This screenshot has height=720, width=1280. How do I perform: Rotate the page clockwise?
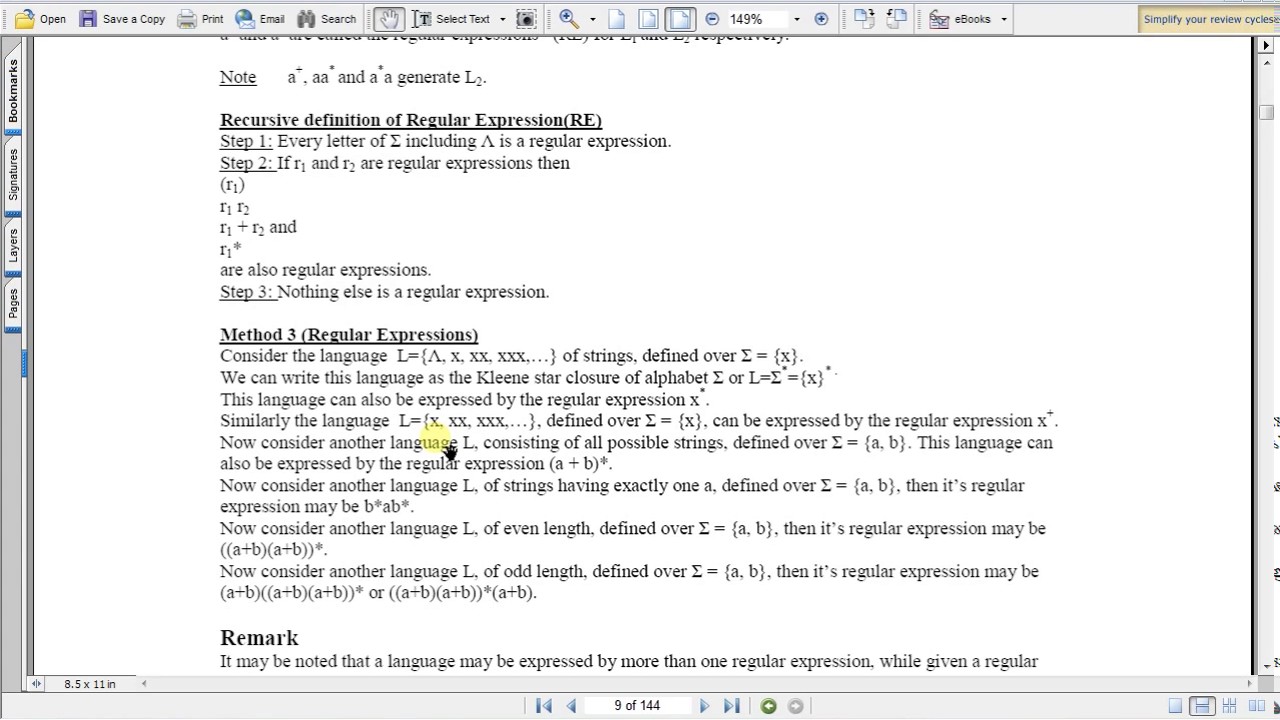click(864, 19)
